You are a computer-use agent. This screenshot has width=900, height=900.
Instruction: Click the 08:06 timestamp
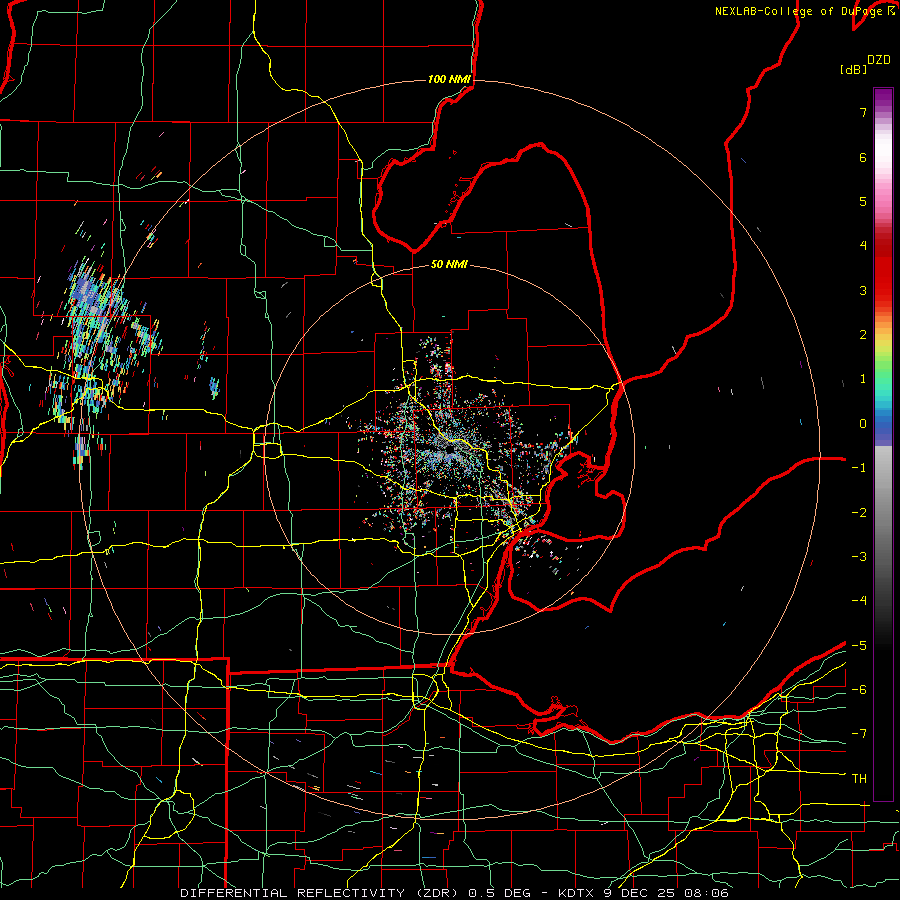706,893
